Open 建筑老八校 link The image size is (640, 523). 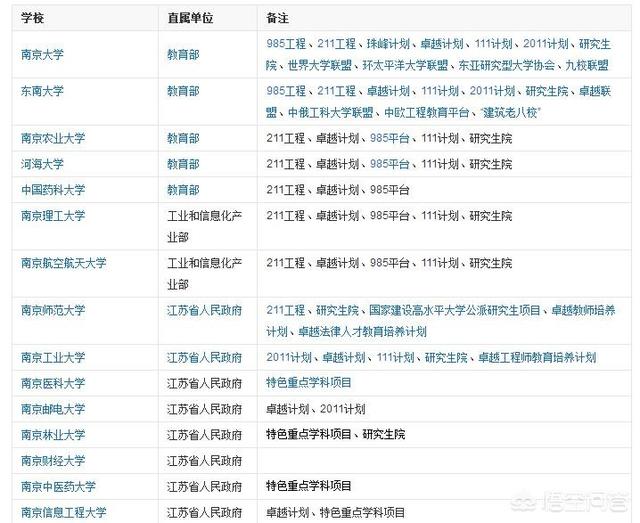pos(510,112)
